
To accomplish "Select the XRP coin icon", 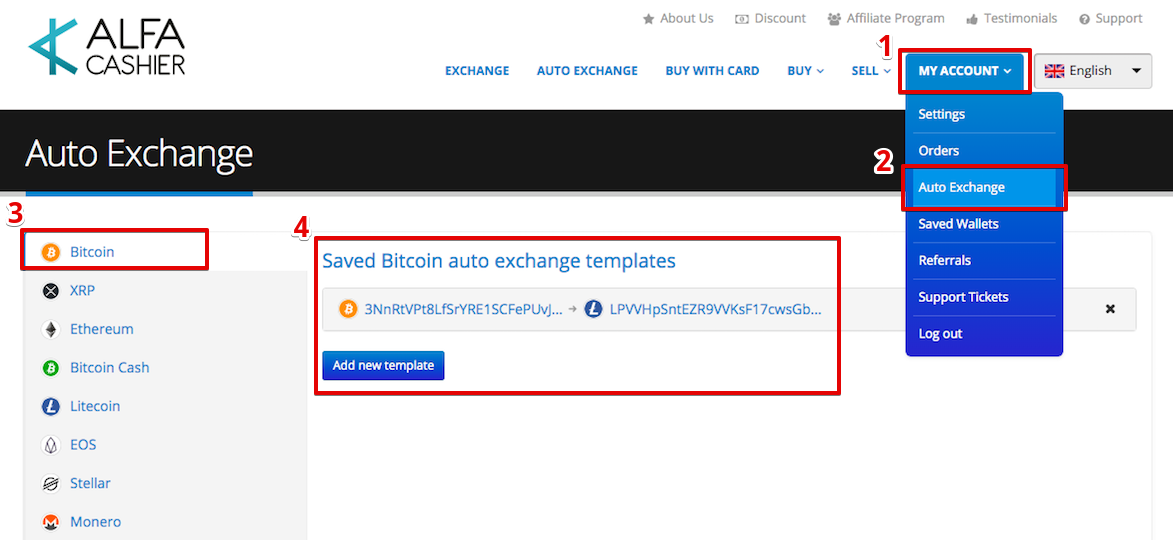I will [51, 291].
